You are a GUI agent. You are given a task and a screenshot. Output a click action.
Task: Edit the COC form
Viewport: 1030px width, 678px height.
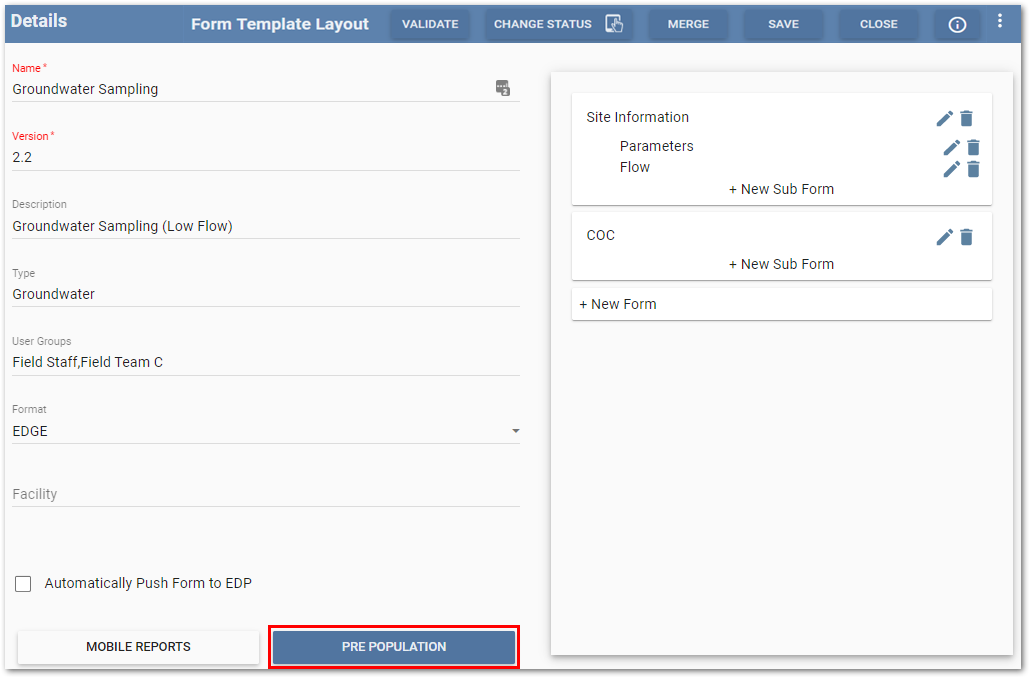click(944, 237)
